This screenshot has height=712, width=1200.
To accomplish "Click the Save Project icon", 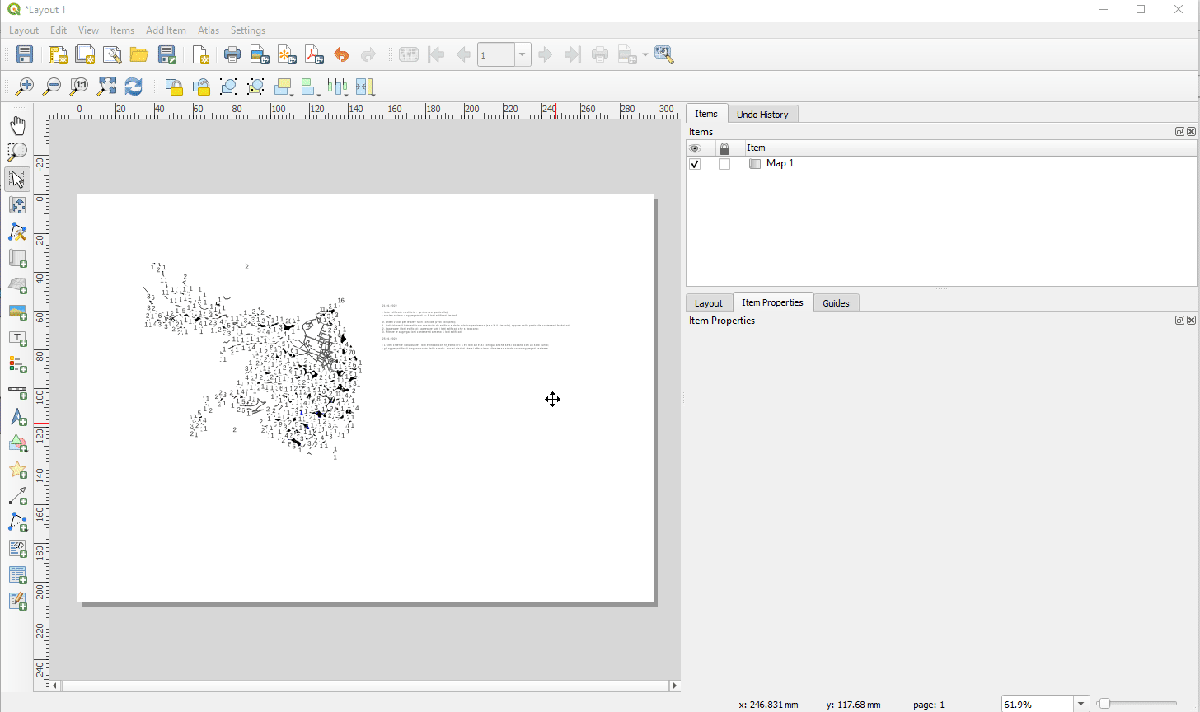I will (24, 55).
